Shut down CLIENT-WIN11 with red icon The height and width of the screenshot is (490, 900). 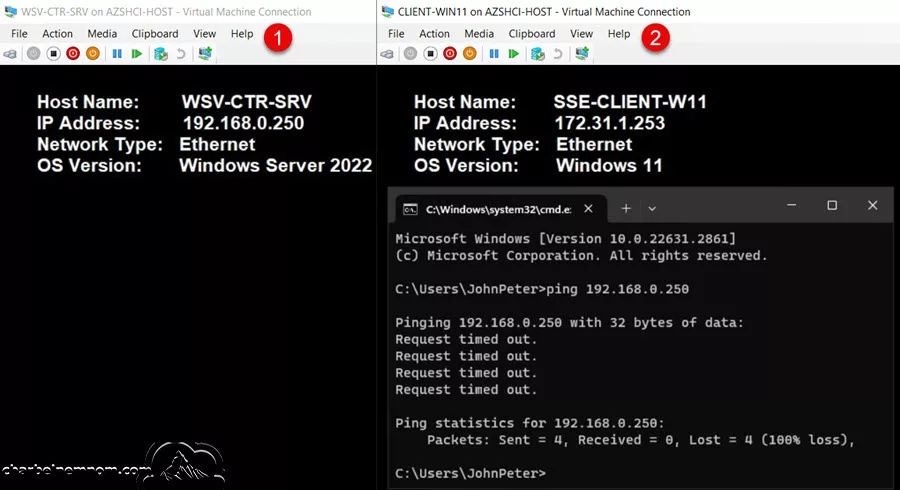[x=450, y=54]
